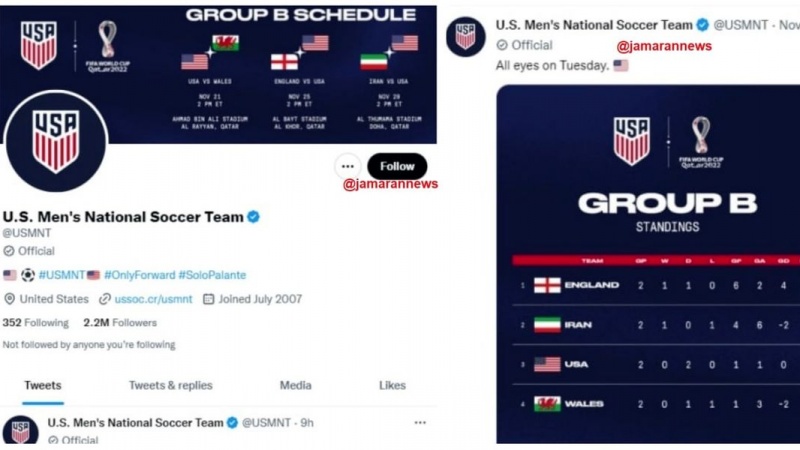View the 352 Following list
This screenshot has height=450, width=800.
coord(36,323)
